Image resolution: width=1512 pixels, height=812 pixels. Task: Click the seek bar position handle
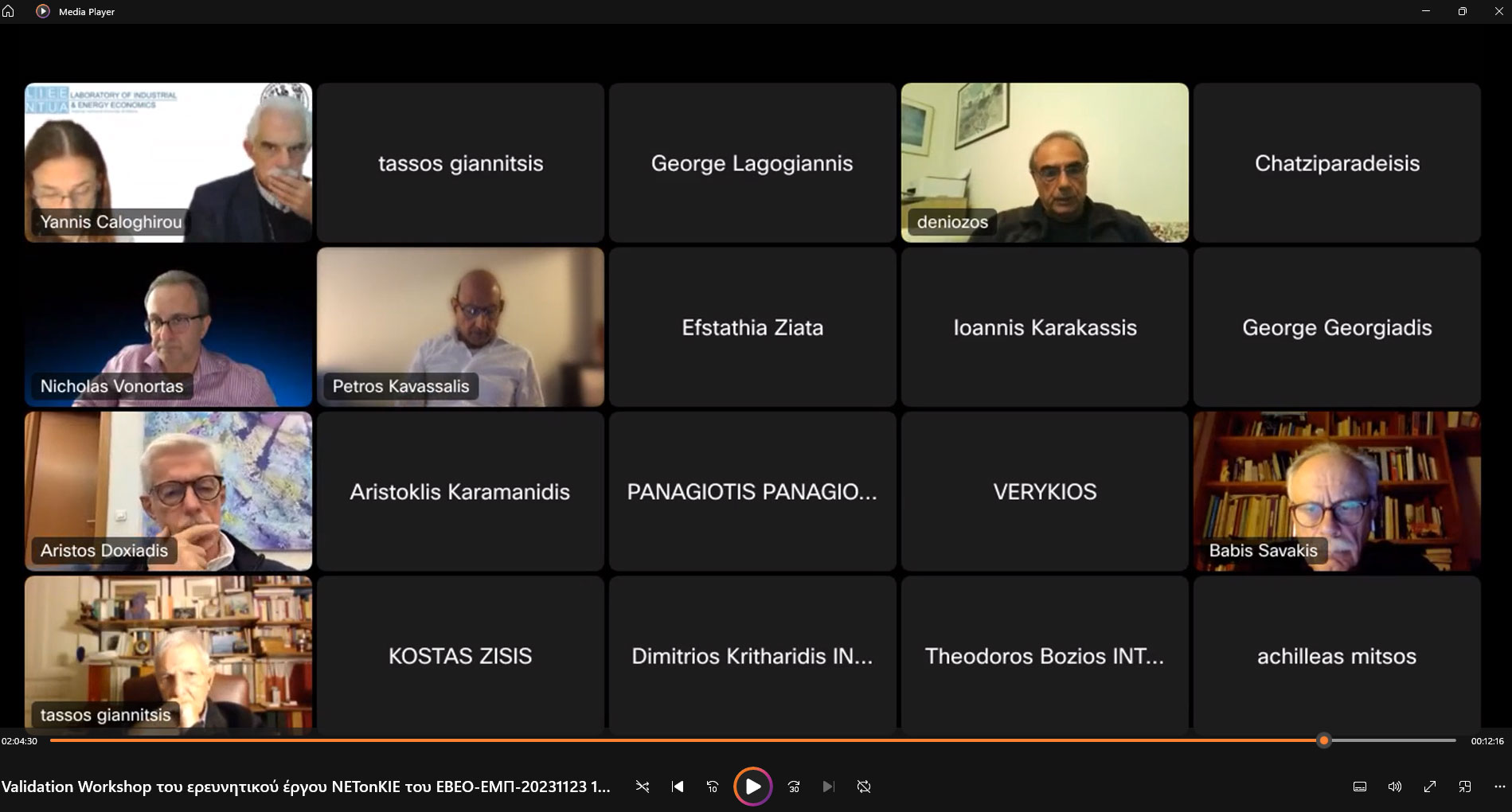[1324, 740]
